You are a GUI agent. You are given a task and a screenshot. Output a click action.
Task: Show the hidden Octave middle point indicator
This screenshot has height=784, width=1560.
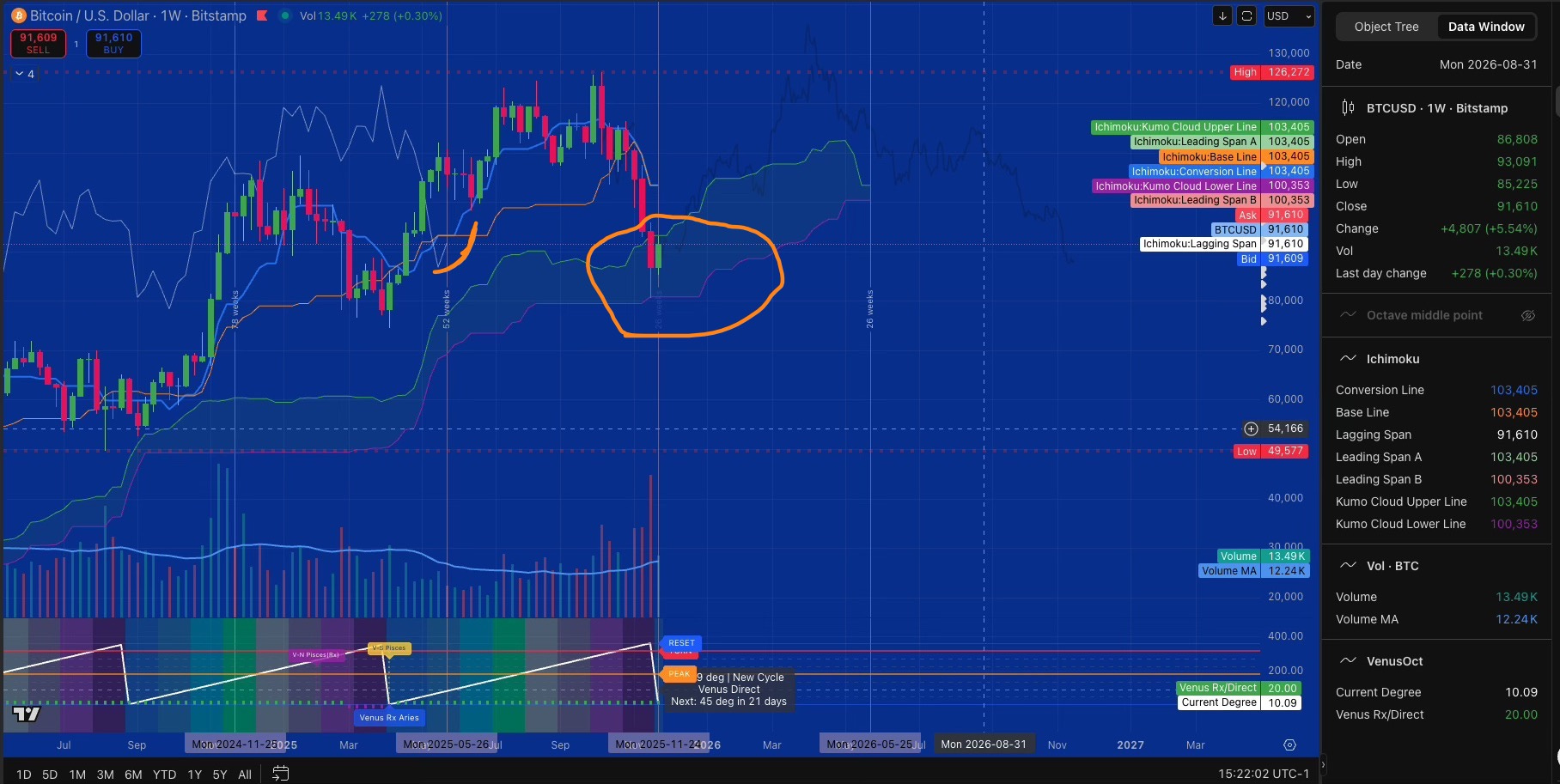[1528, 315]
